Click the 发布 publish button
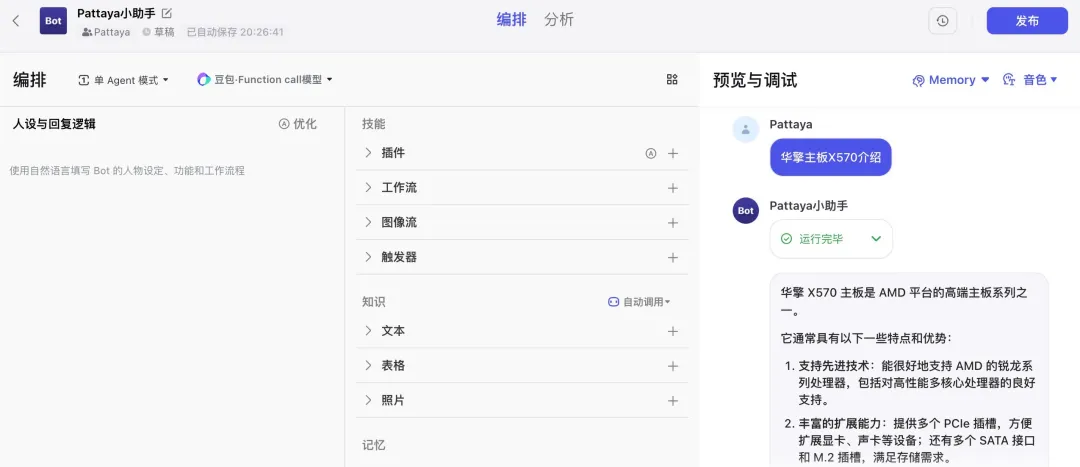The image size is (1080, 467). [x=1027, y=21]
